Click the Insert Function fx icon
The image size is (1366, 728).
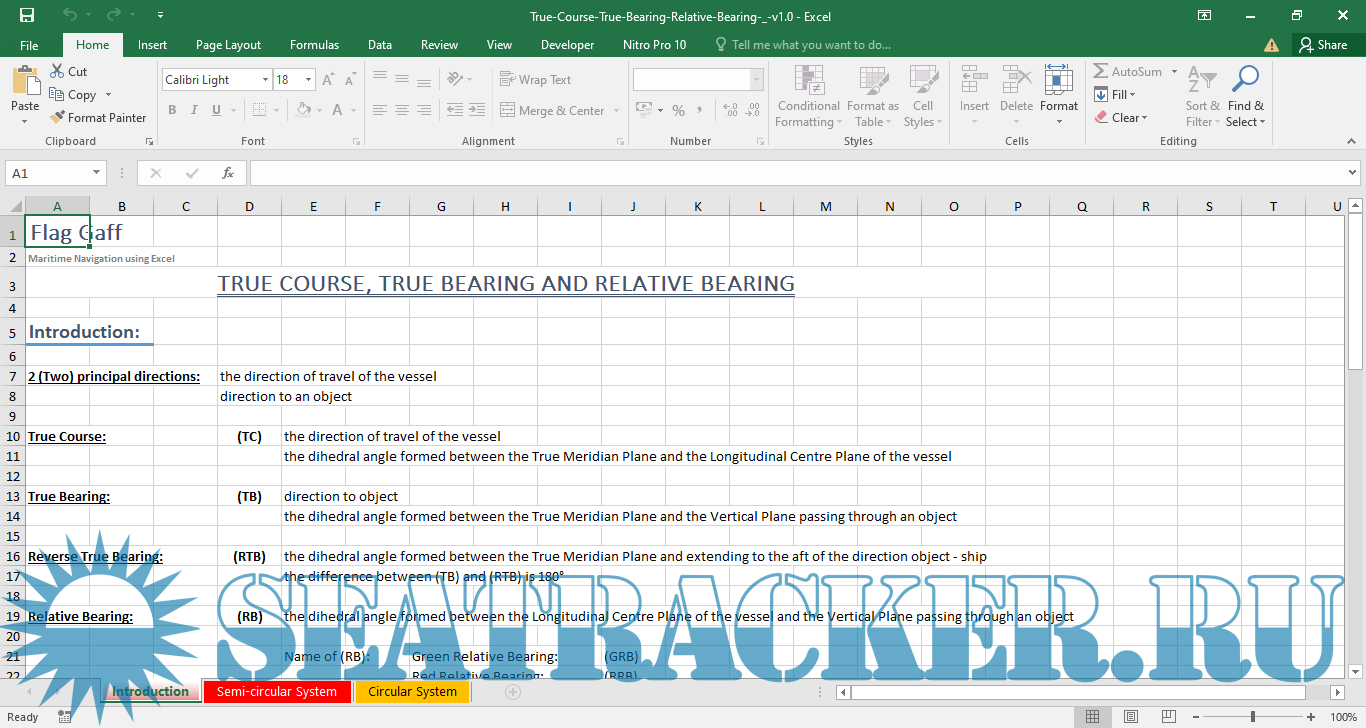(228, 173)
